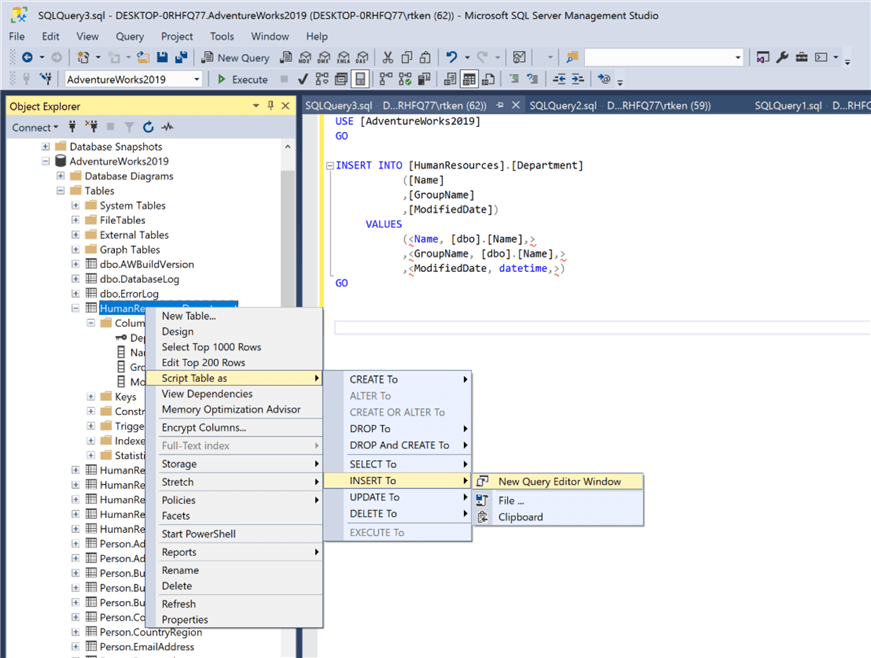This screenshot has height=658, width=871.
Task: Click the Open File folder icon
Action: [143, 57]
